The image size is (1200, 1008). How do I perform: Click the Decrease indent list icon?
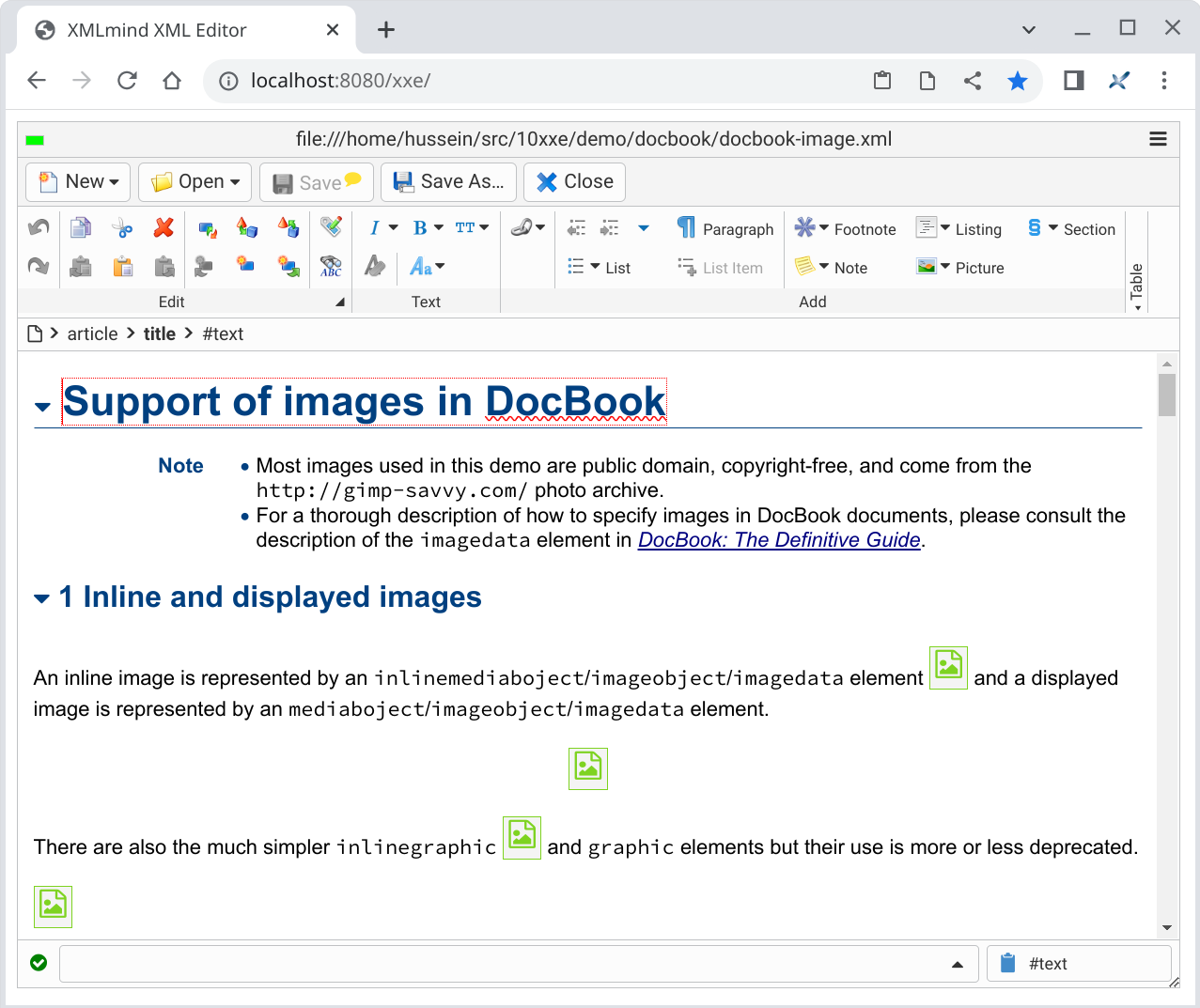tap(577, 228)
